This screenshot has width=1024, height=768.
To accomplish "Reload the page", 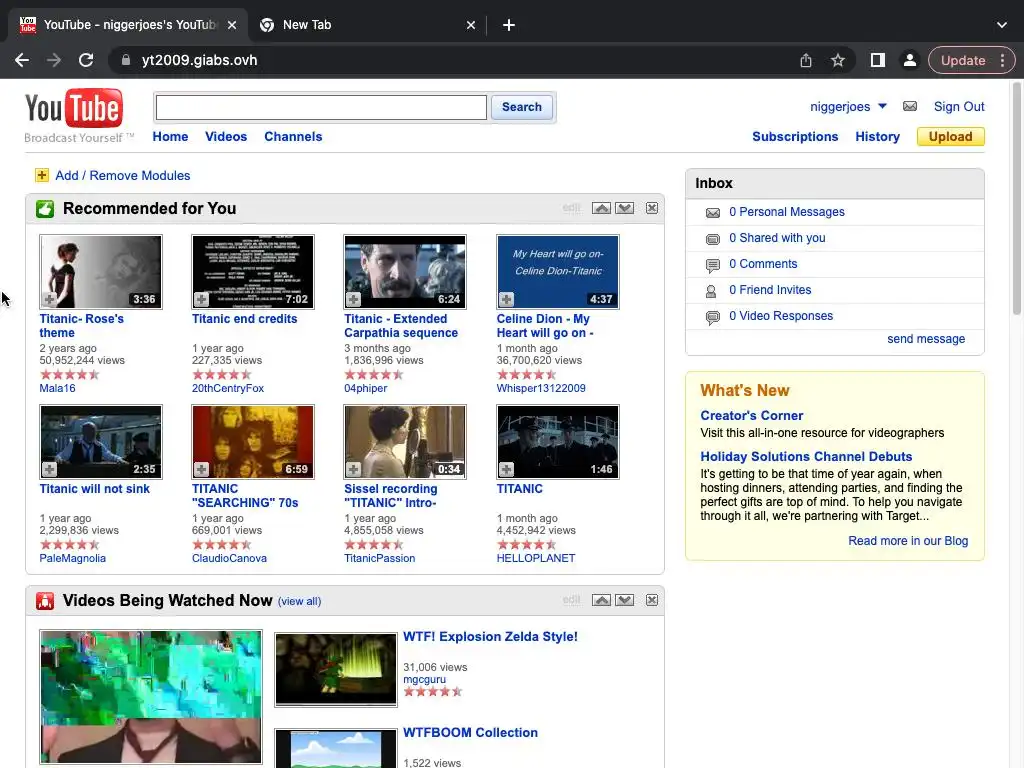I will click(86, 60).
